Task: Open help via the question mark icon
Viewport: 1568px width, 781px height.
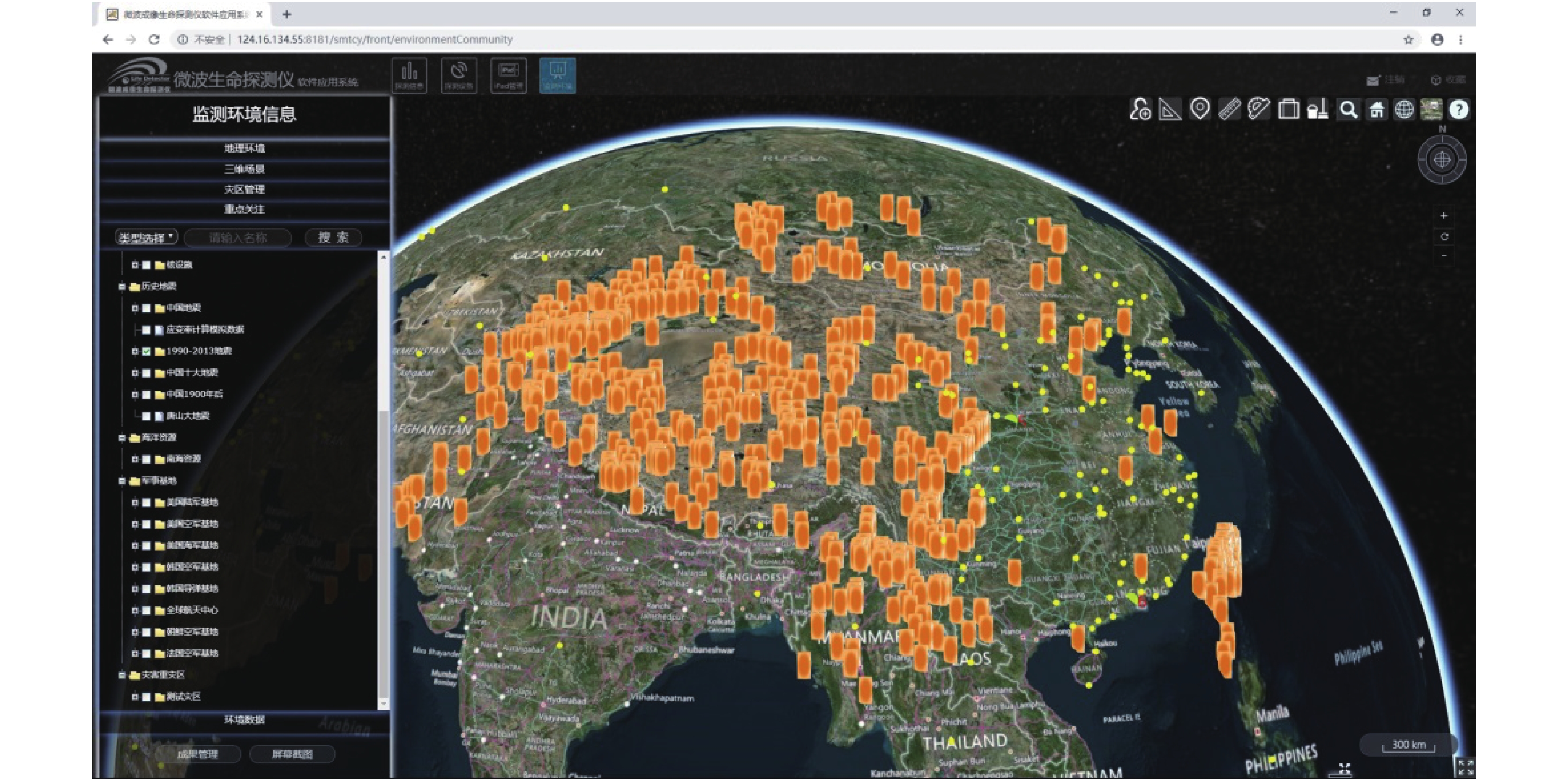Action: [x=1459, y=110]
